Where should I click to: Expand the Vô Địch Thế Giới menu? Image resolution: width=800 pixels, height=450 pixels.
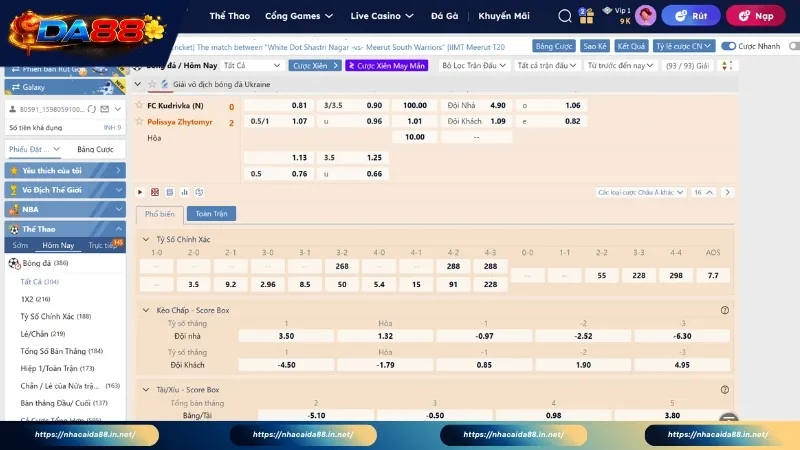click(65, 190)
